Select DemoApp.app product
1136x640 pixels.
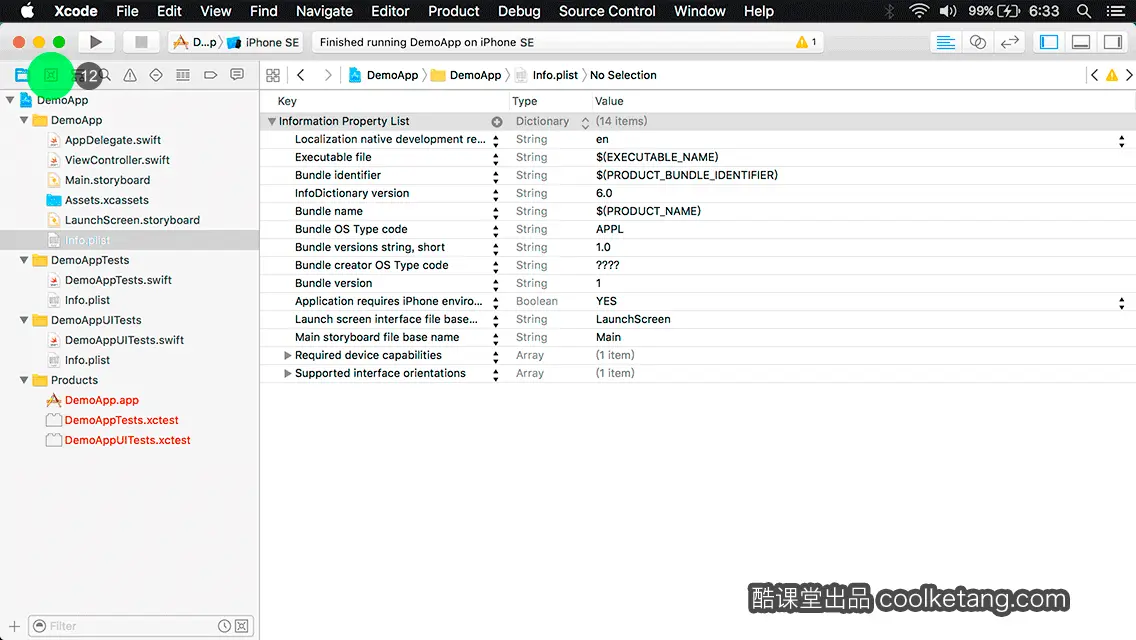coord(101,400)
